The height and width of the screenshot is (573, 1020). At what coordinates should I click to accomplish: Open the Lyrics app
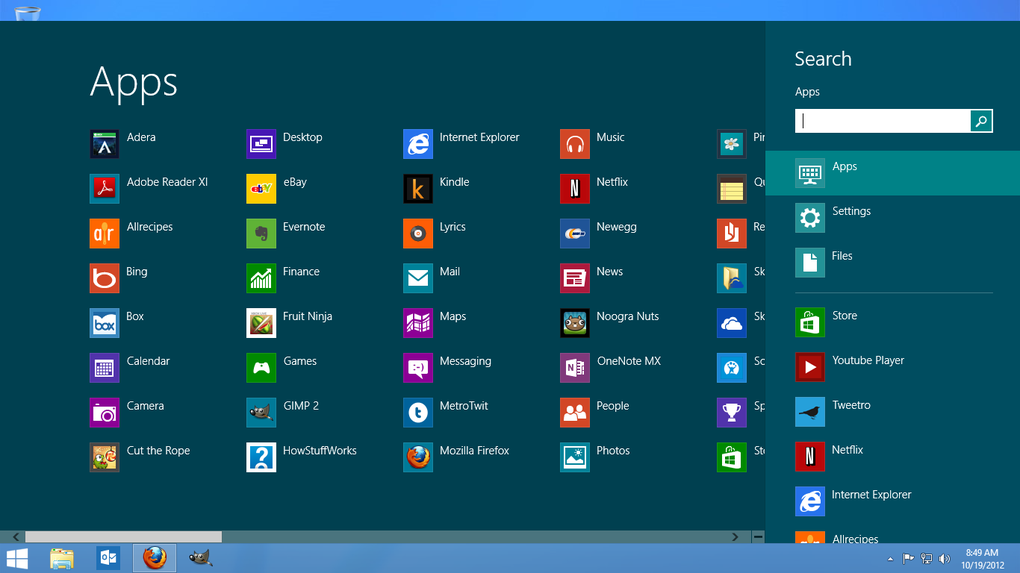tap(418, 233)
